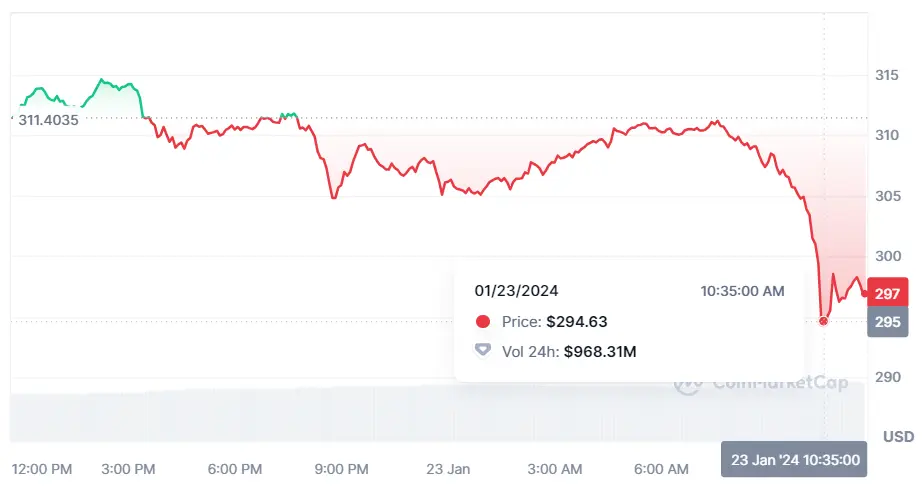The height and width of the screenshot is (495, 924).
Task: Click the gray 295 crosshair price tag
Action: (888, 322)
